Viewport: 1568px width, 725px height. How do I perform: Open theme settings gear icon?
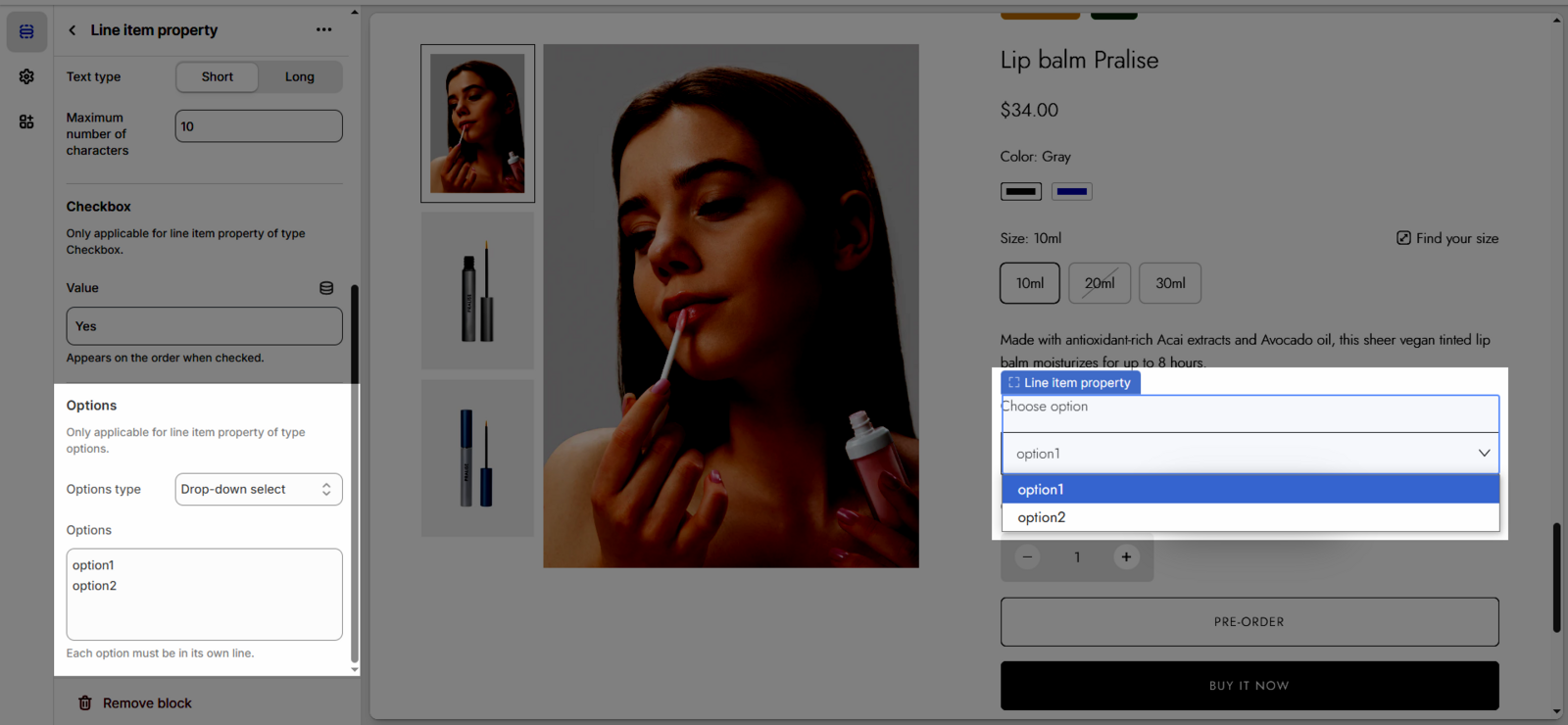(26, 76)
